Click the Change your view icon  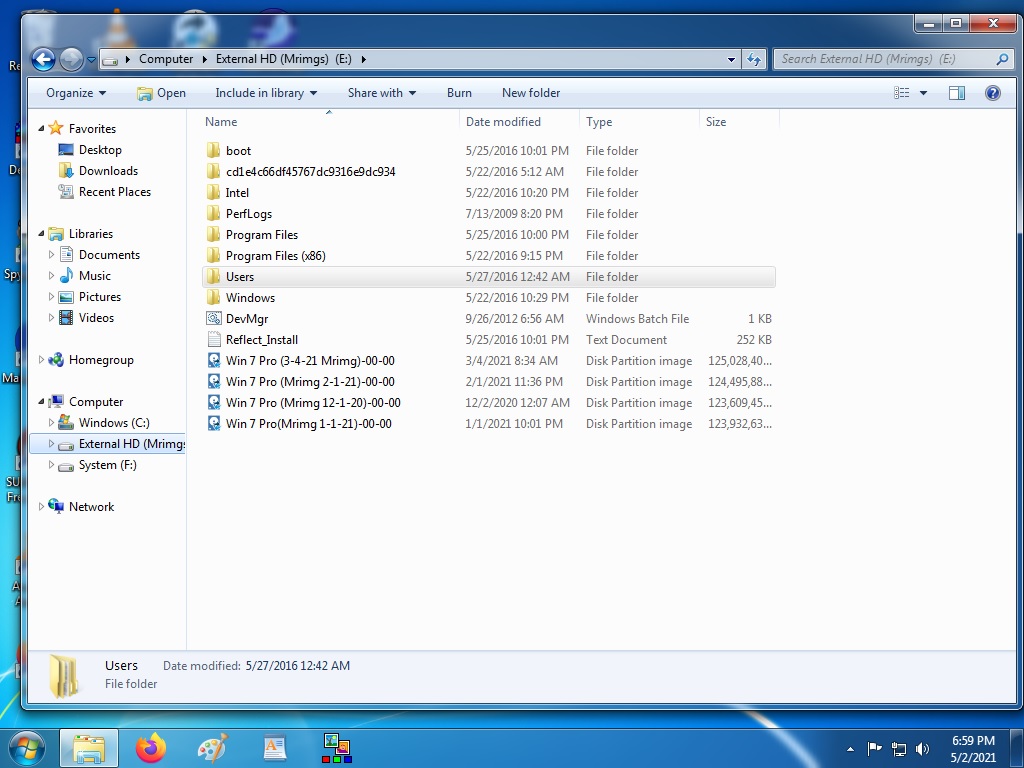[901, 93]
